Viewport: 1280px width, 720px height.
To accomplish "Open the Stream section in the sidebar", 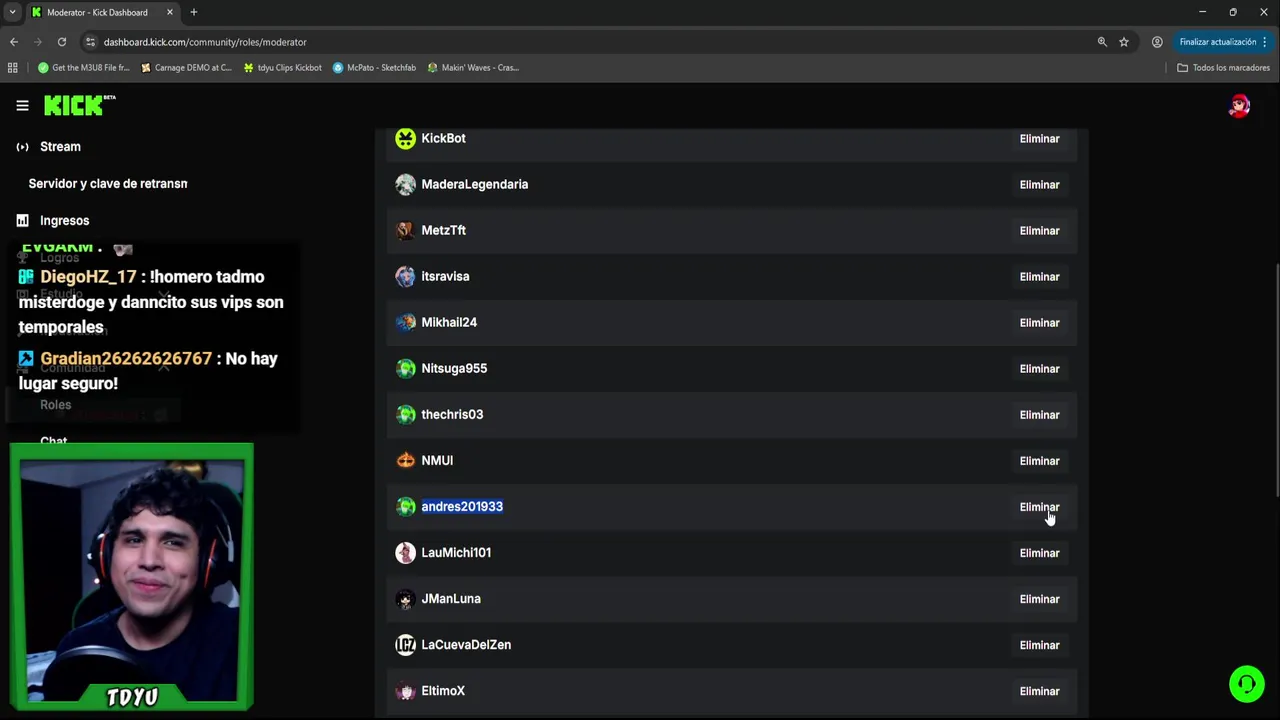I will coord(60,147).
